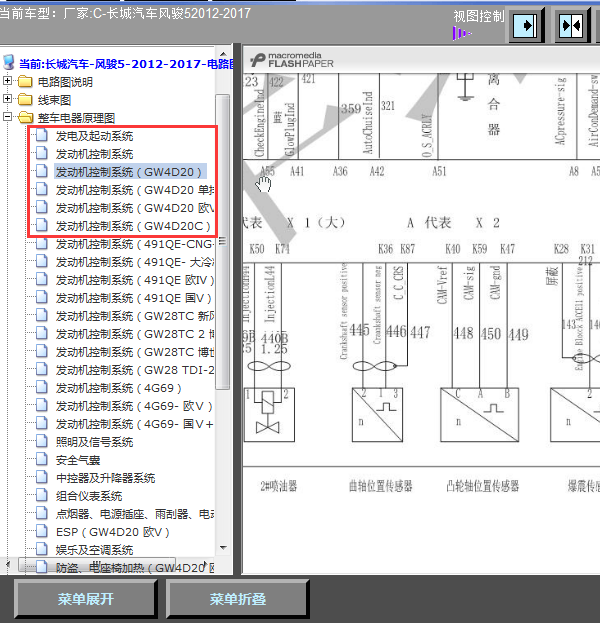
Task: Click 菜单展开 button
Action: pyautogui.click(x=85, y=599)
